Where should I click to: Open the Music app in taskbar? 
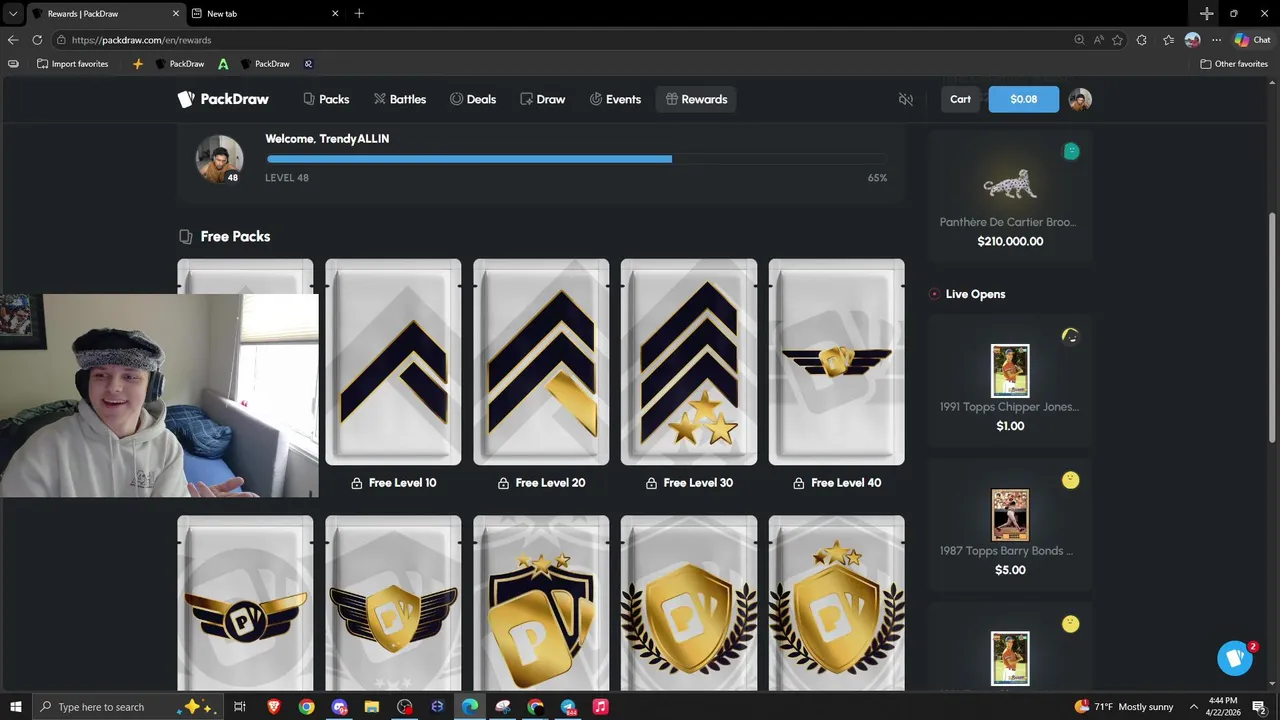pyautogui.click(x=600, y=707)
